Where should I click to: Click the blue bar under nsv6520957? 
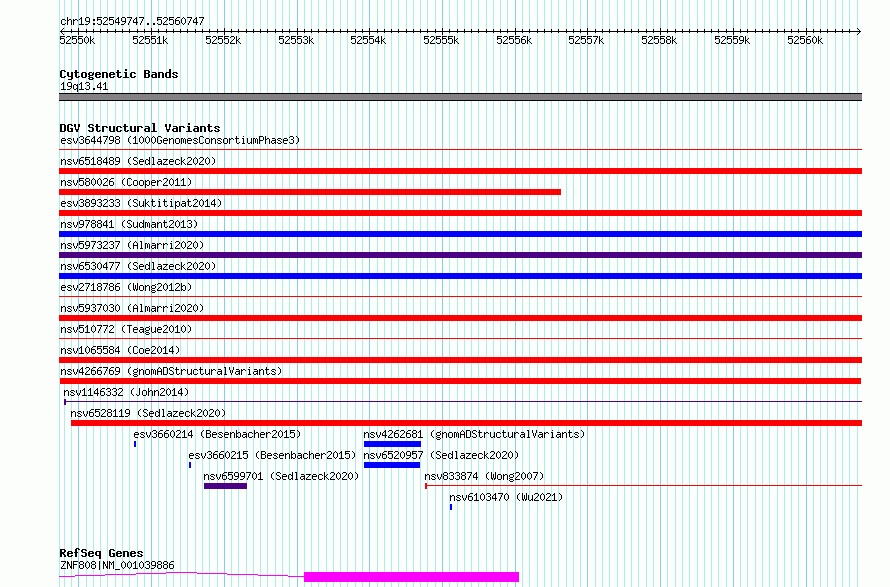click(x=392, y=465)
